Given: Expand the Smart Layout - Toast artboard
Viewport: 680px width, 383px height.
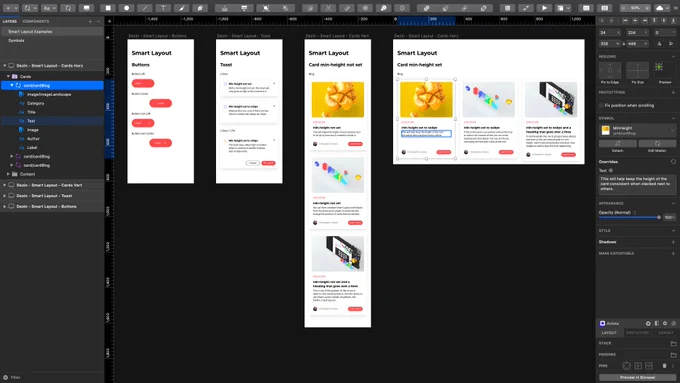Looking at the screenshot, I should (x=5, y=196).
